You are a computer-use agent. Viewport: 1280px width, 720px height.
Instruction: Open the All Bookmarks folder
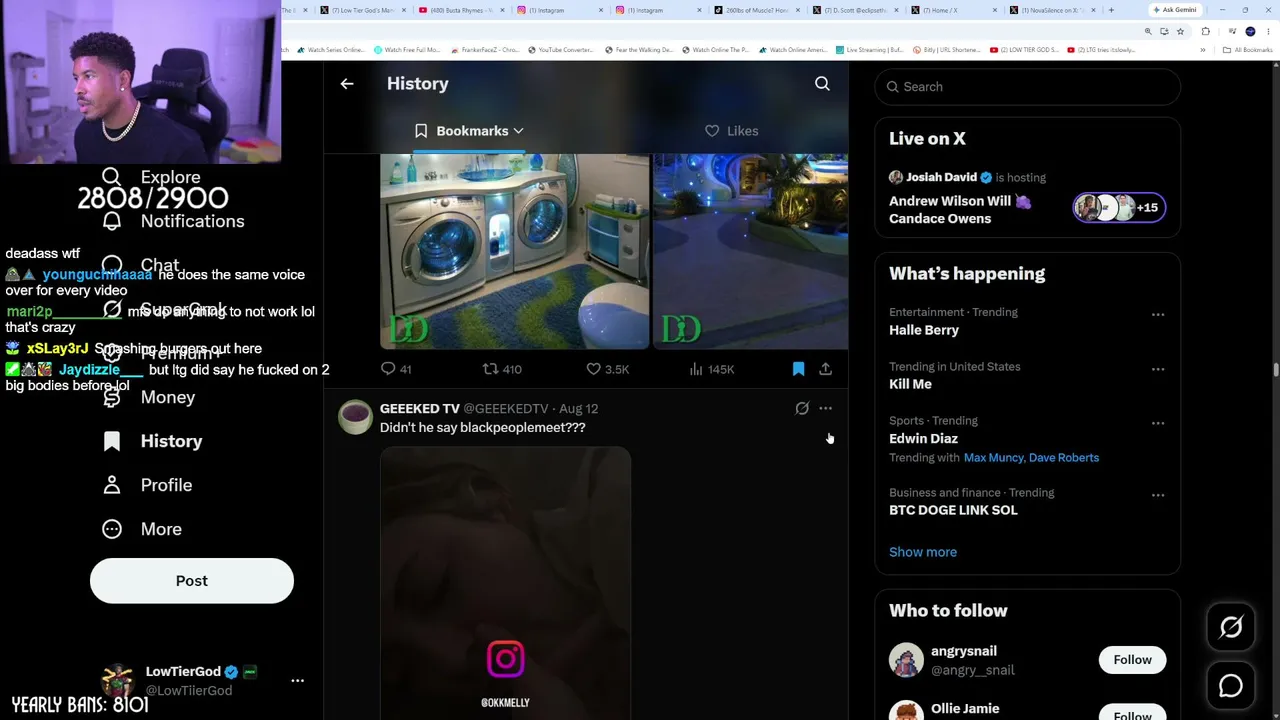pos(1248,49)
